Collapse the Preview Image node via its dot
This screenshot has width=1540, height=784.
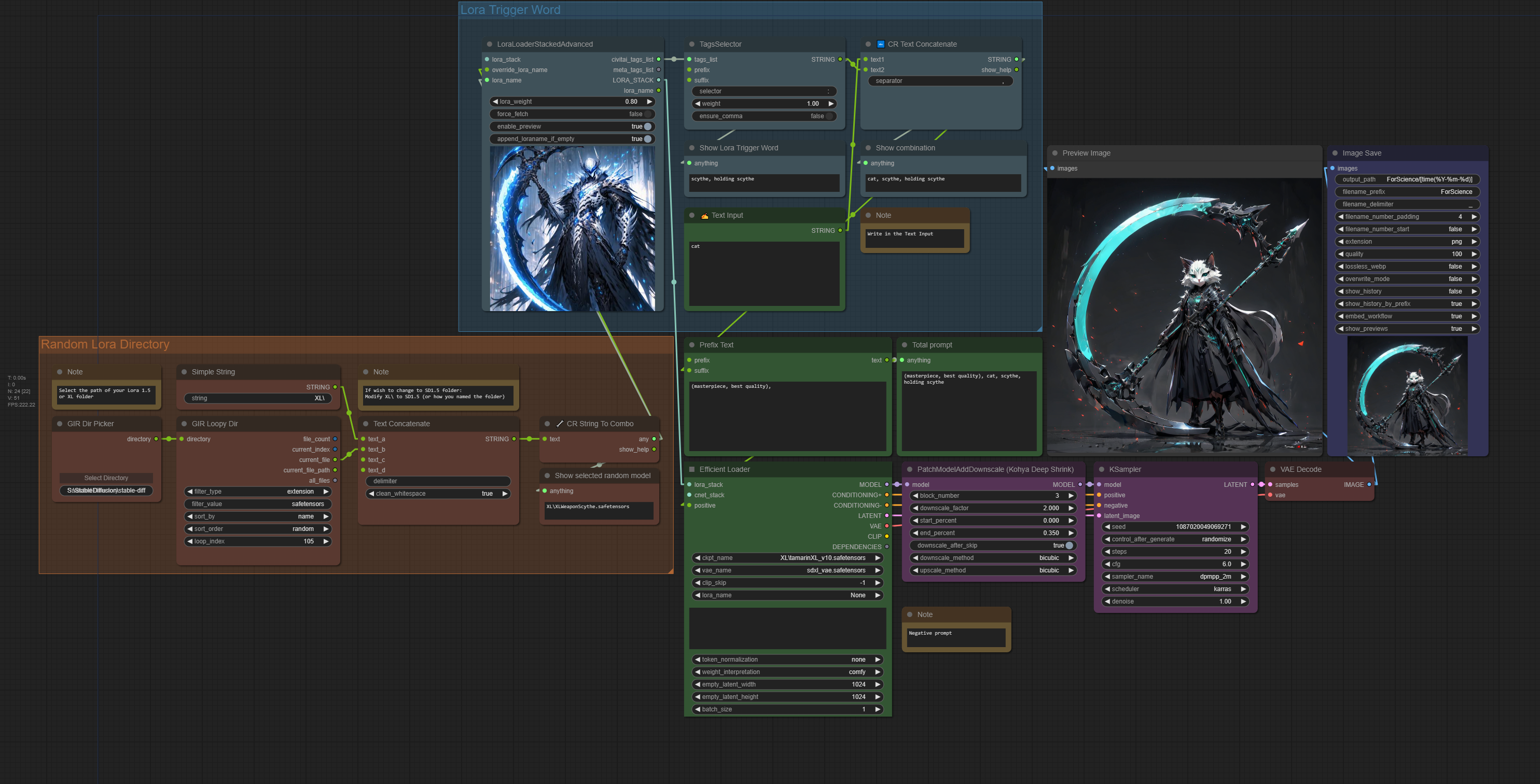[1055, 153]
